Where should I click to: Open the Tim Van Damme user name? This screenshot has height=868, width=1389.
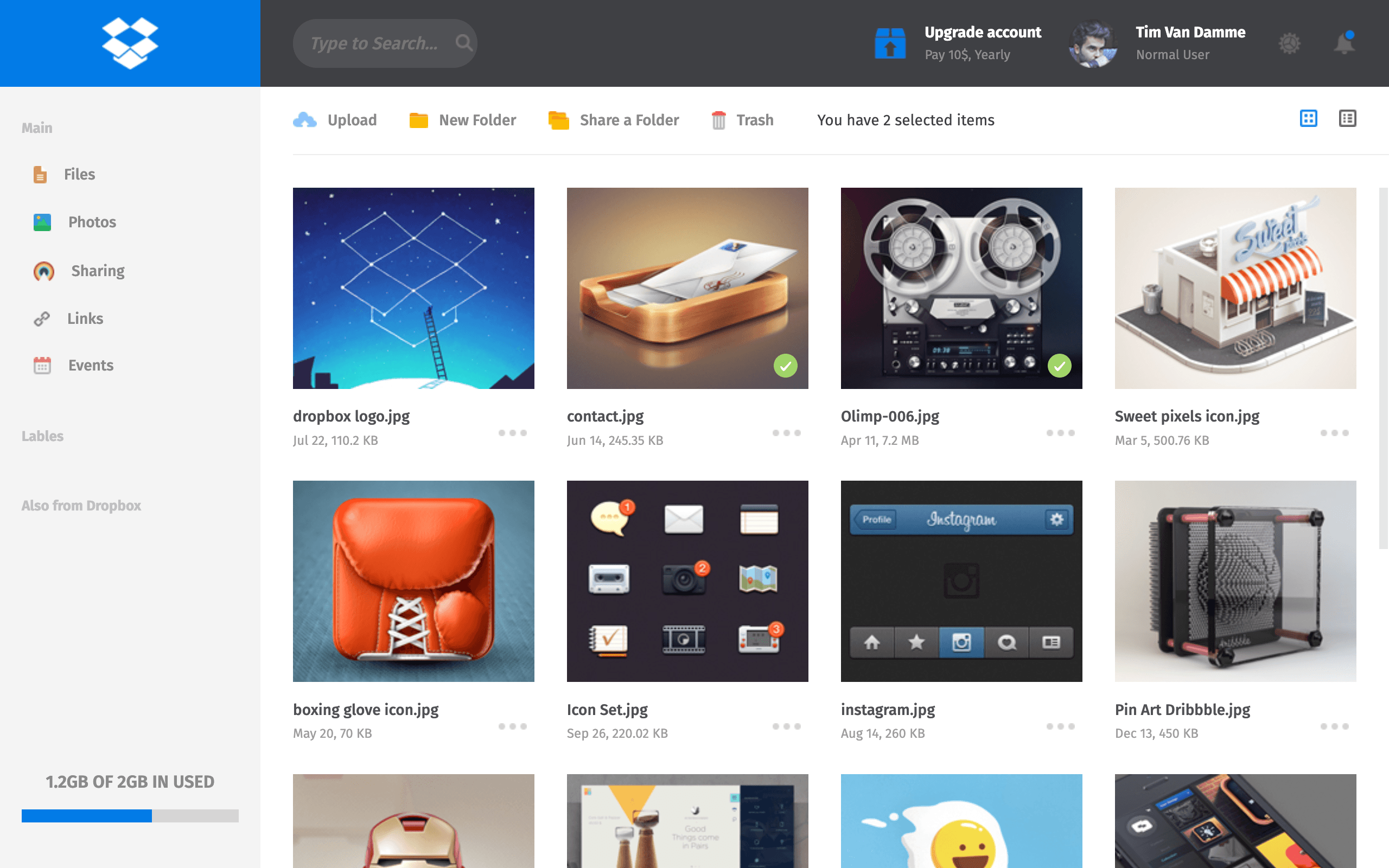(1190, 32)
